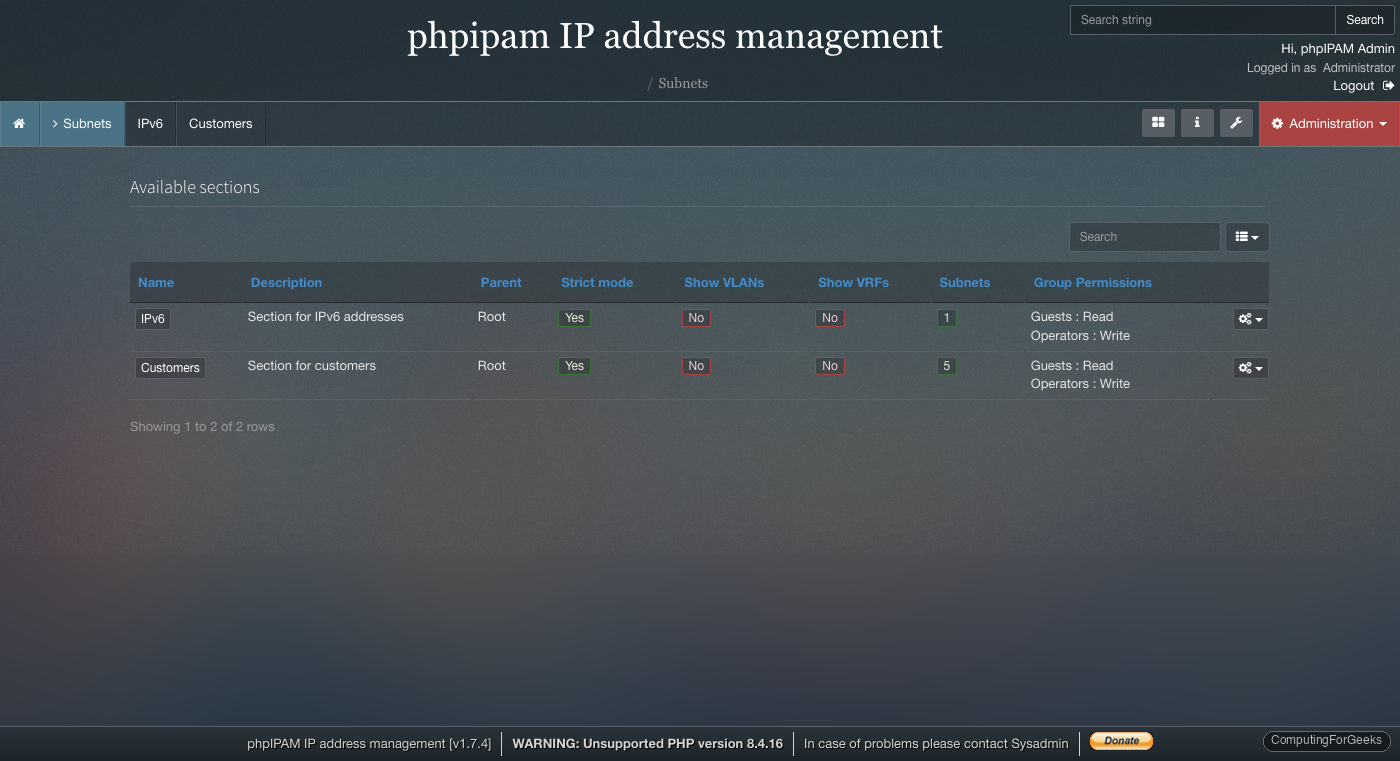The image size is (1400, 761).
Task: Enable Show VRFs for the IPv6 section
Action: 829,317
